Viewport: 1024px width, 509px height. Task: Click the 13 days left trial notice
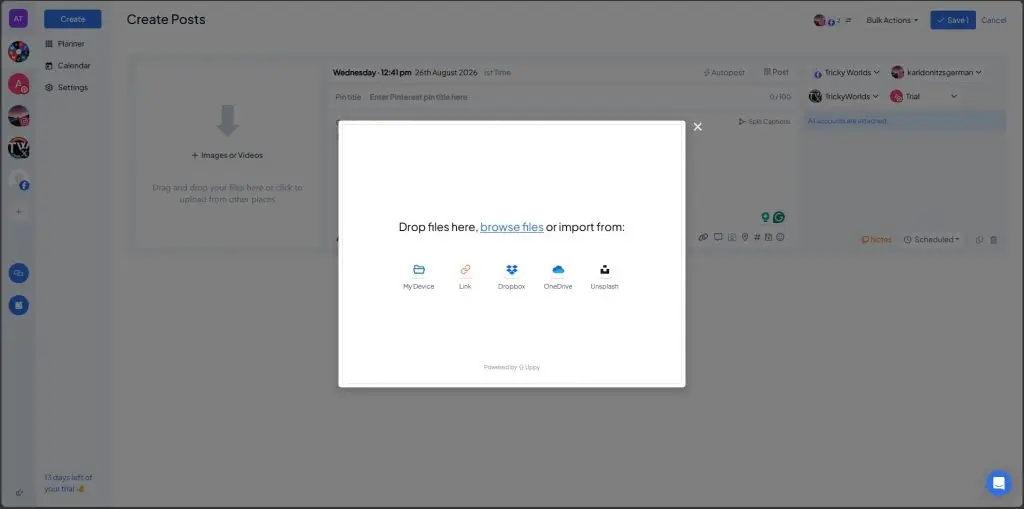[x=68, y=483]
